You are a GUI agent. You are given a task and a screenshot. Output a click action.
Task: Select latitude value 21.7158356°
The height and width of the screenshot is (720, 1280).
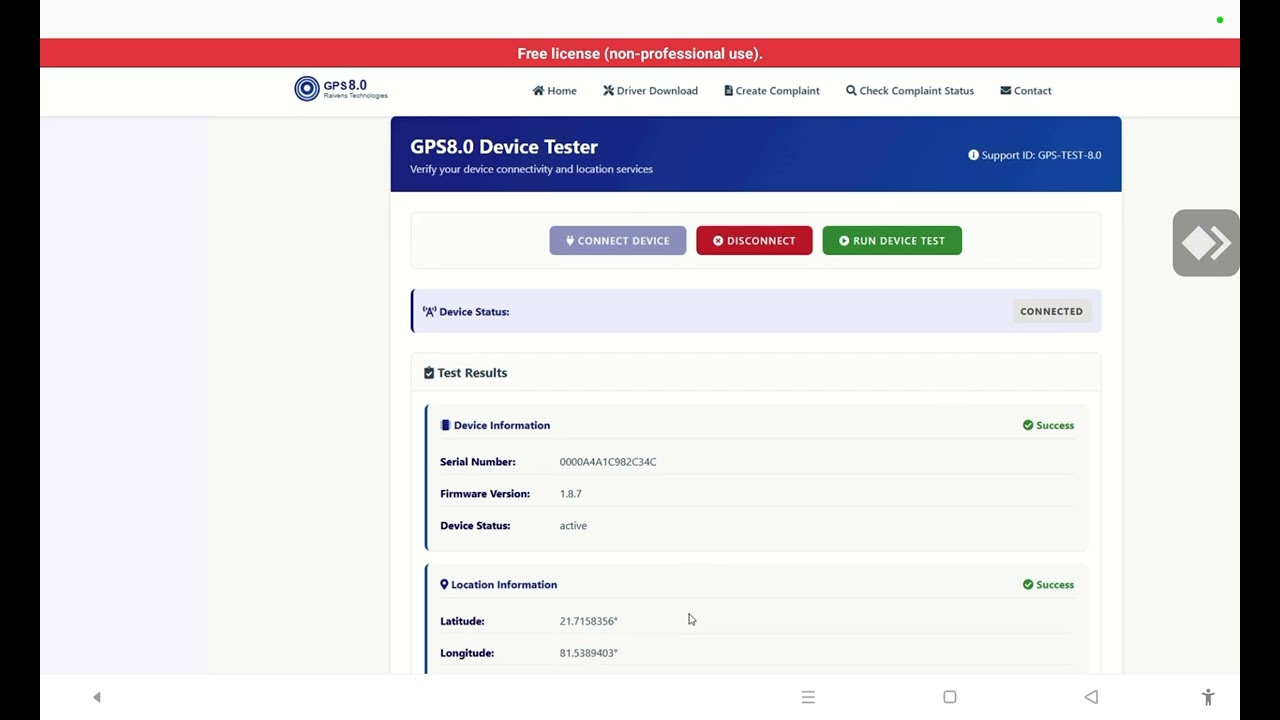[x=588, y=621]
